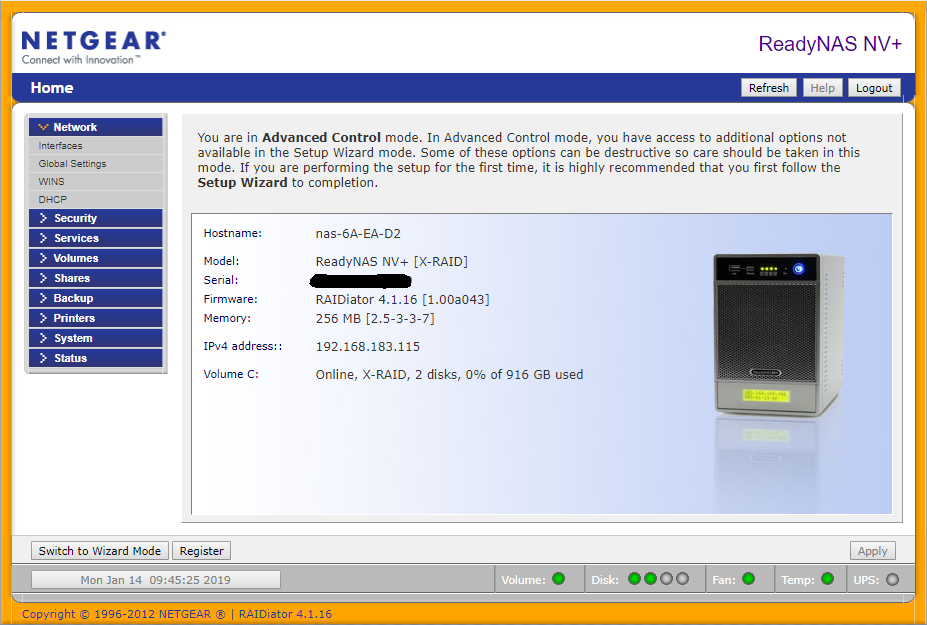Click the Register button
Viewport: 927px width, 625px height.
201,551
